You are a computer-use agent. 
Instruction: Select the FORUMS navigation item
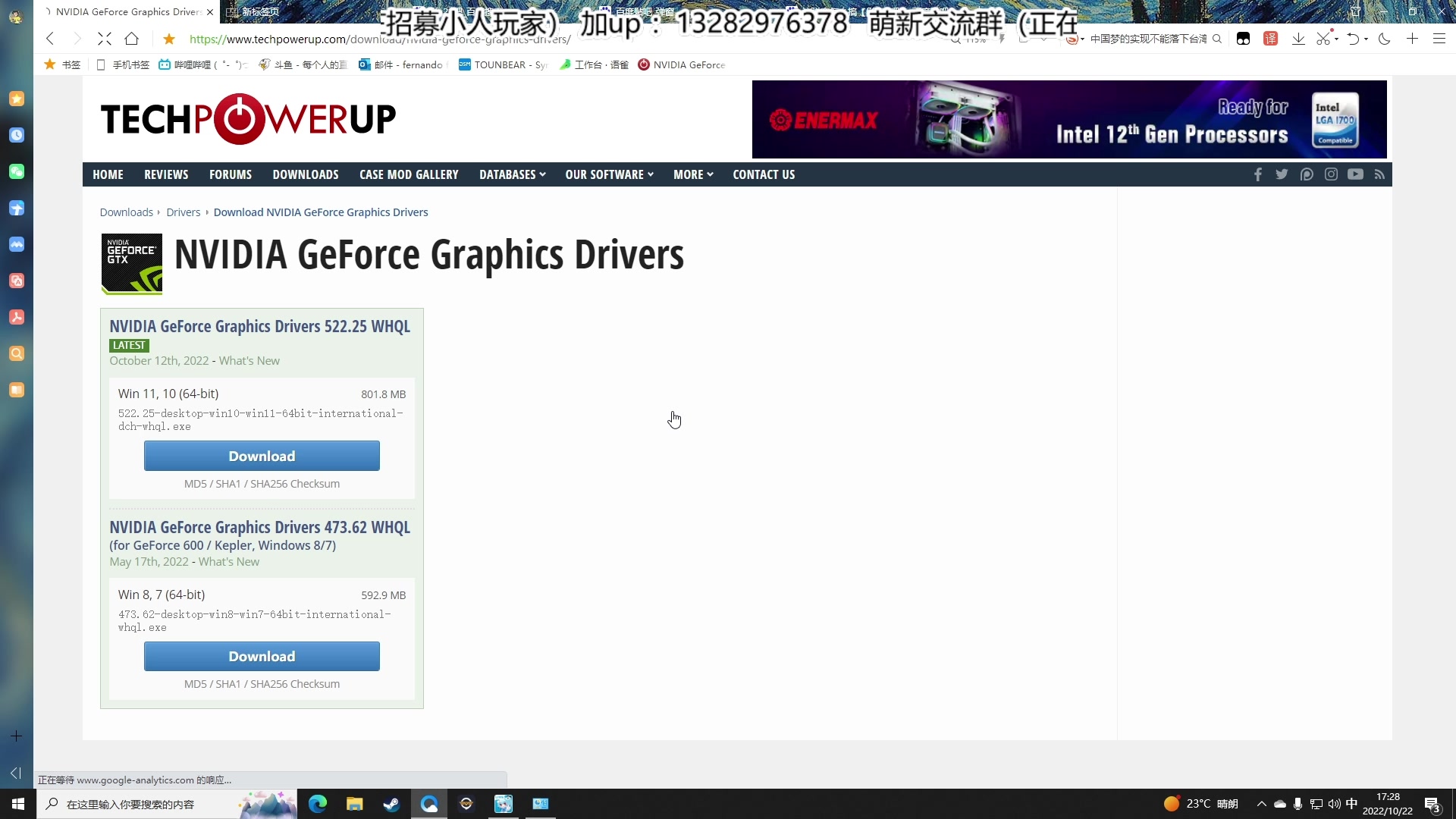click(230, 174)
